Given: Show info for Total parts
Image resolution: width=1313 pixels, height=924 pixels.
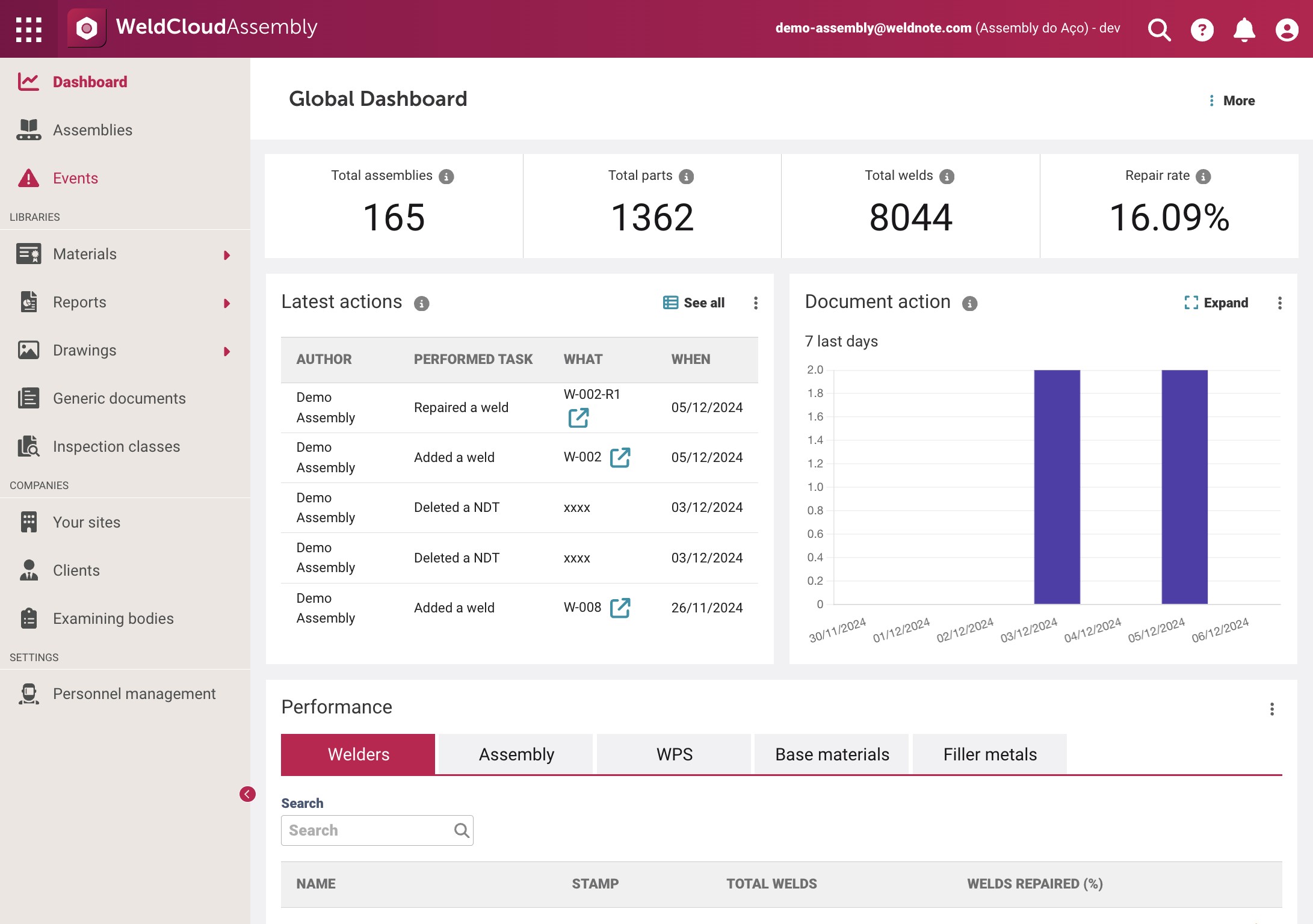Looking at the screenshot, I should point(686,176).
